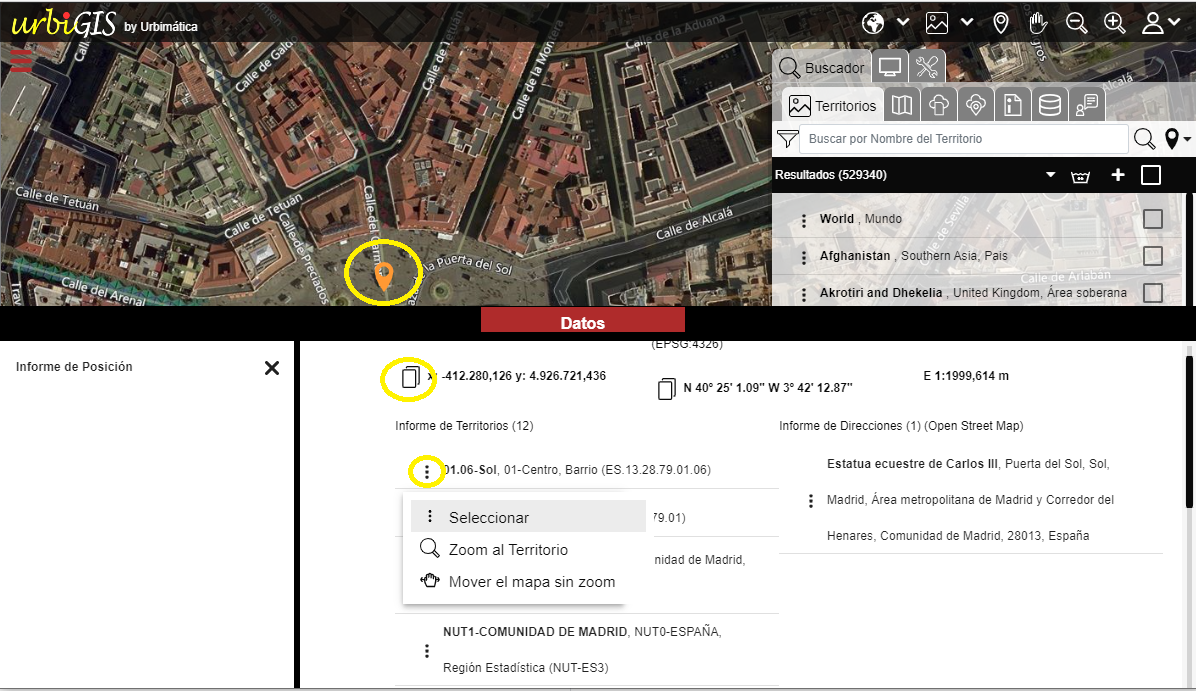
Task: Open three-dot menu for NUT1-COMUNIDAD DE MADRID
Action: pos(426,651)
